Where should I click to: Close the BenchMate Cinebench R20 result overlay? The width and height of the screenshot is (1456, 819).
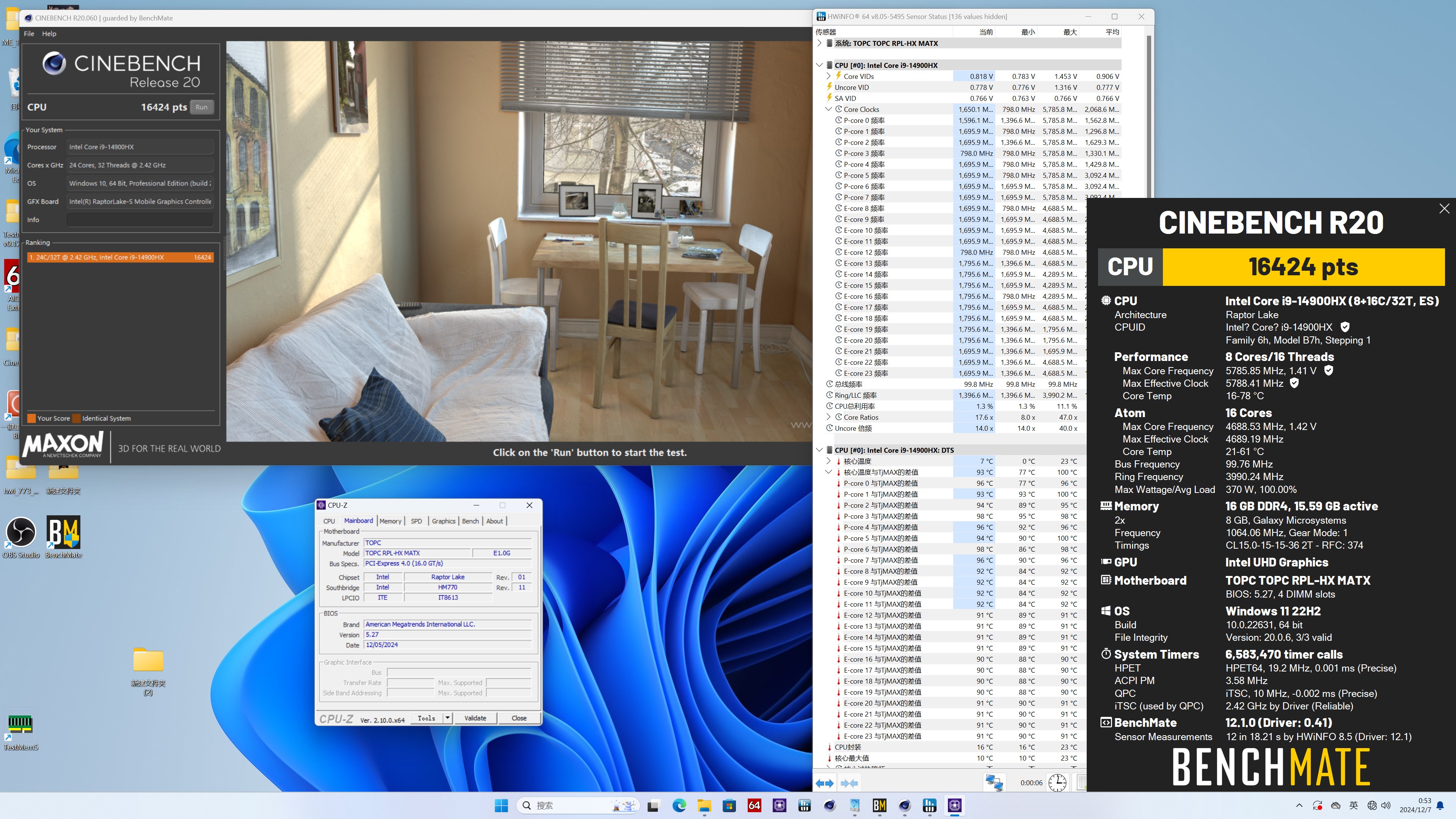click(1444, 209)
